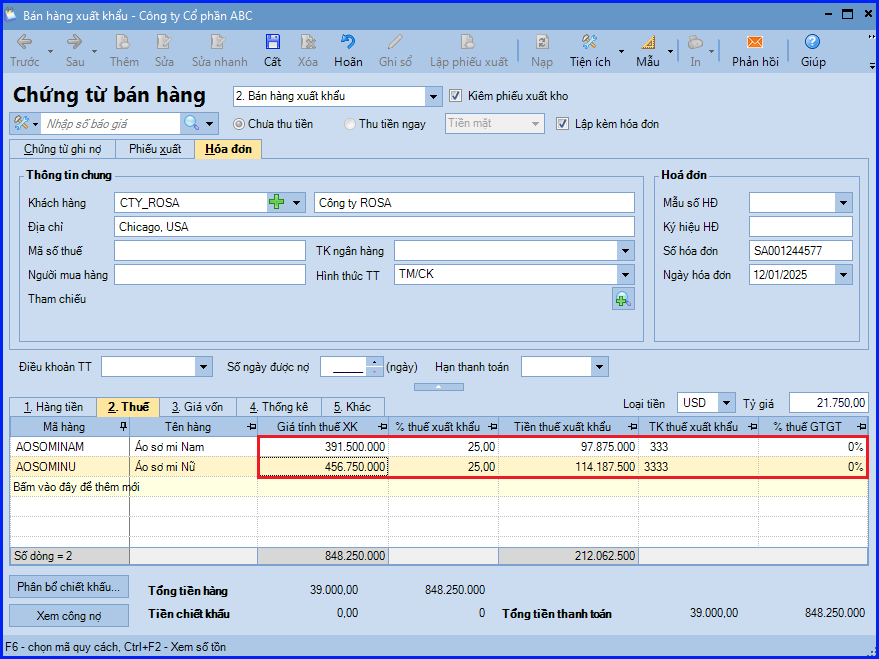Click the Nhập số báo giá field

point(111,124)
